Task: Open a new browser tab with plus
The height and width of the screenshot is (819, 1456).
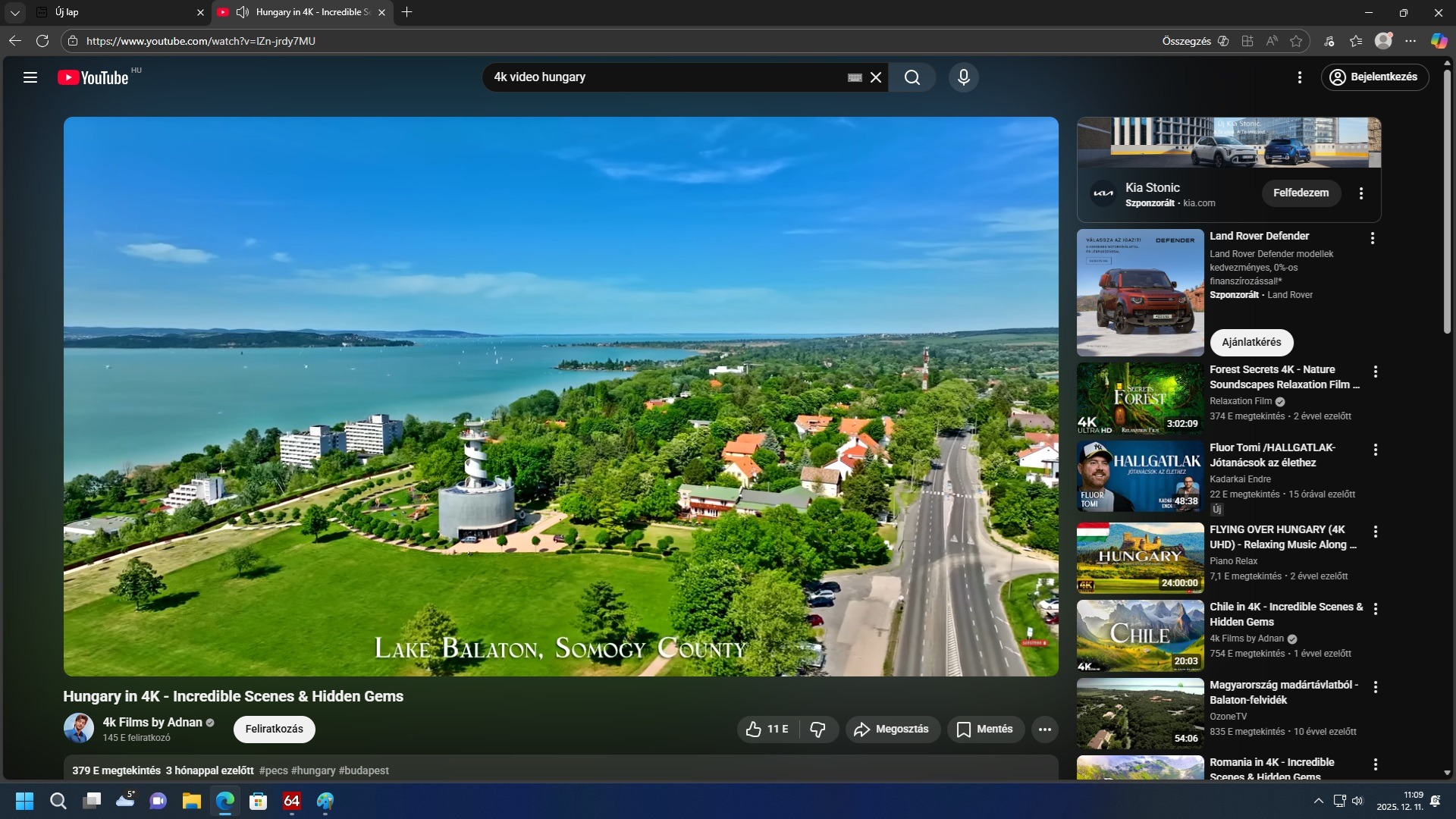Action: 406,12
